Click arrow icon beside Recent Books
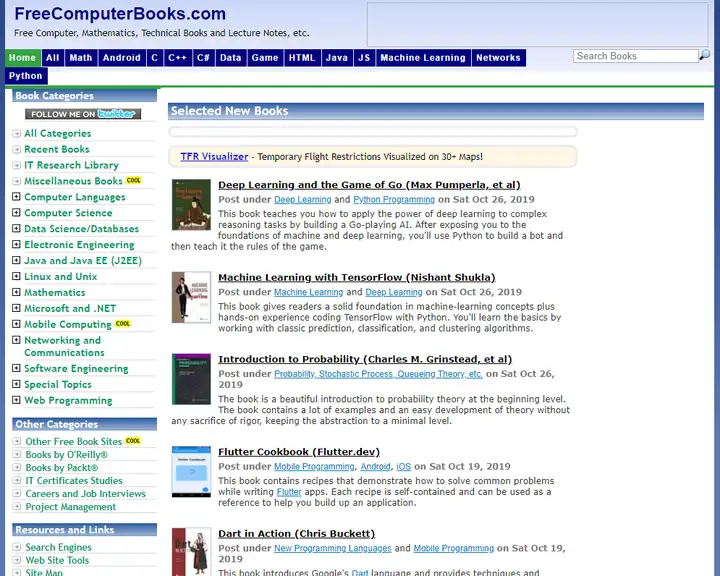Screen dimensions: 720x576 click(17, 149)
